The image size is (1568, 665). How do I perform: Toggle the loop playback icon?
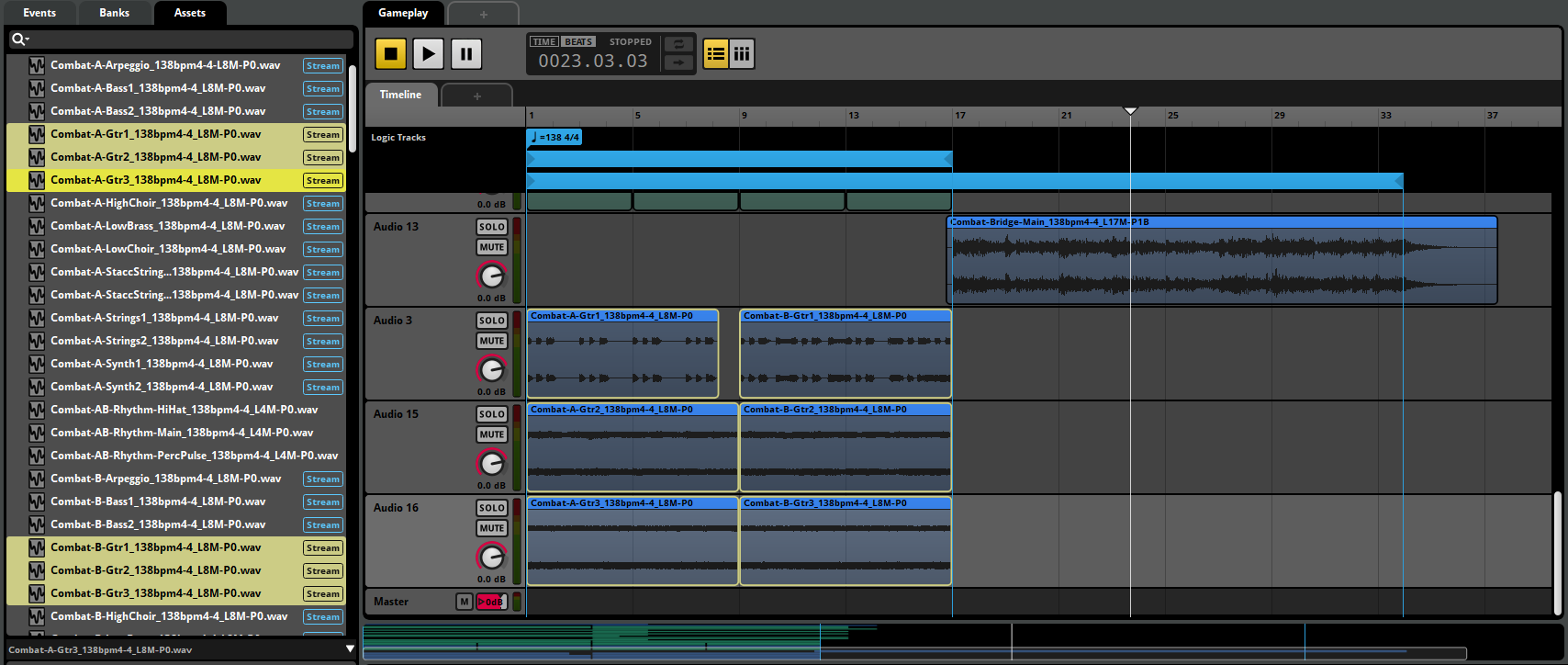click(x=678, y=44)
